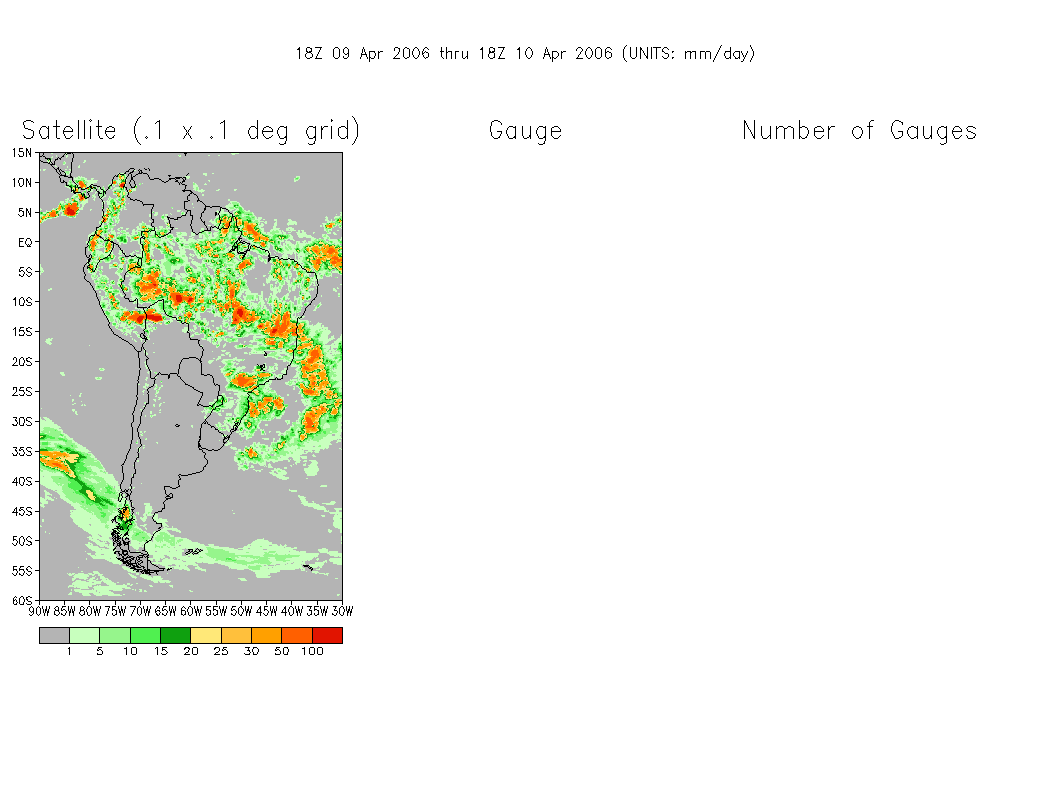Click the 60S latitude axis label
Image resolution: width=1050 pixels, height=800 pixels.
(21, 601)
